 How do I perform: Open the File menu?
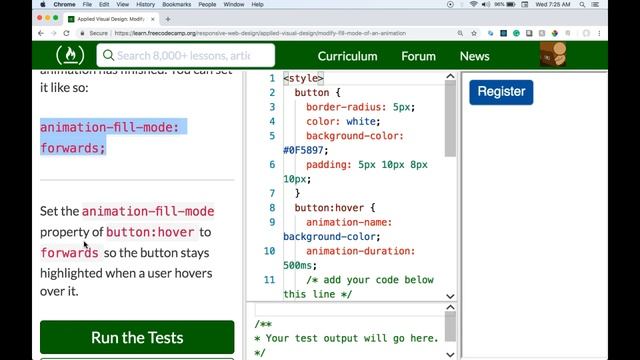pyautogui.click(x=87, y=4)
